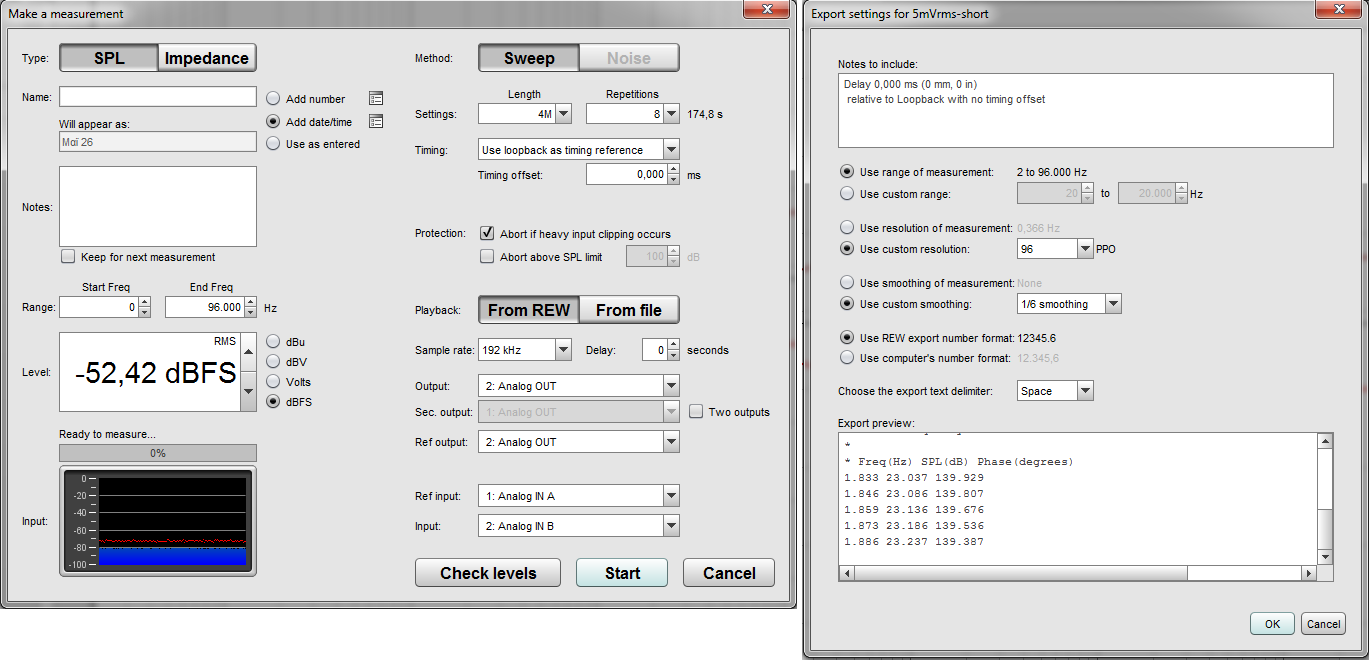Select SPL measurement type
The image size is (1371, 662).
click(109, 58)
